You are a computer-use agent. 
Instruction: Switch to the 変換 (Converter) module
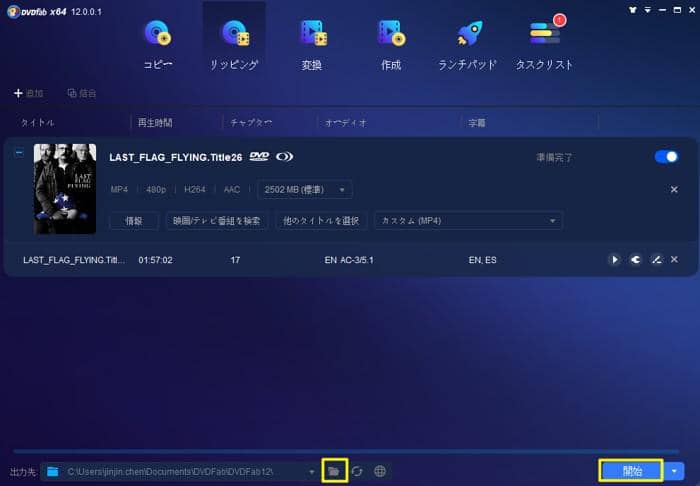point(313,45)
